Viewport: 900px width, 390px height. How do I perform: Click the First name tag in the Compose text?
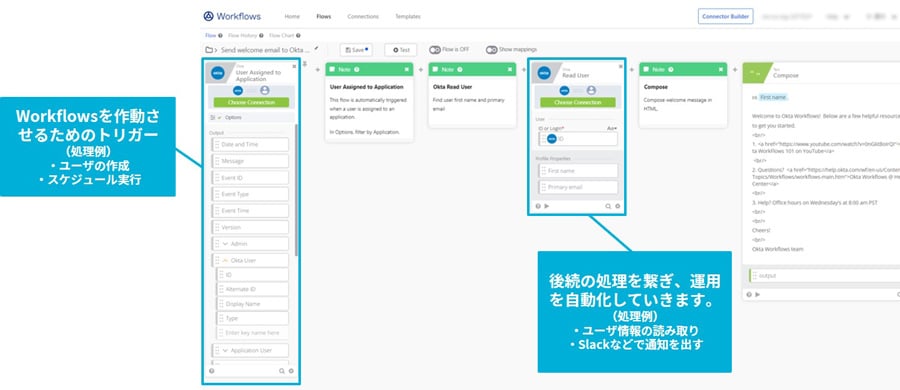(x=773, y=98)
